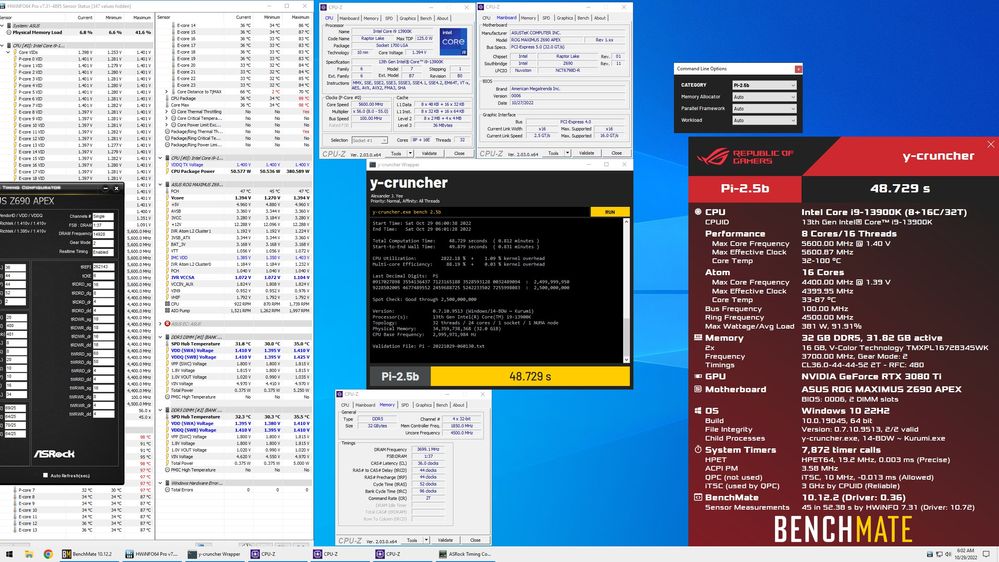Click the red Pi-2.5b label in BenchMate panel

point(745,189)
